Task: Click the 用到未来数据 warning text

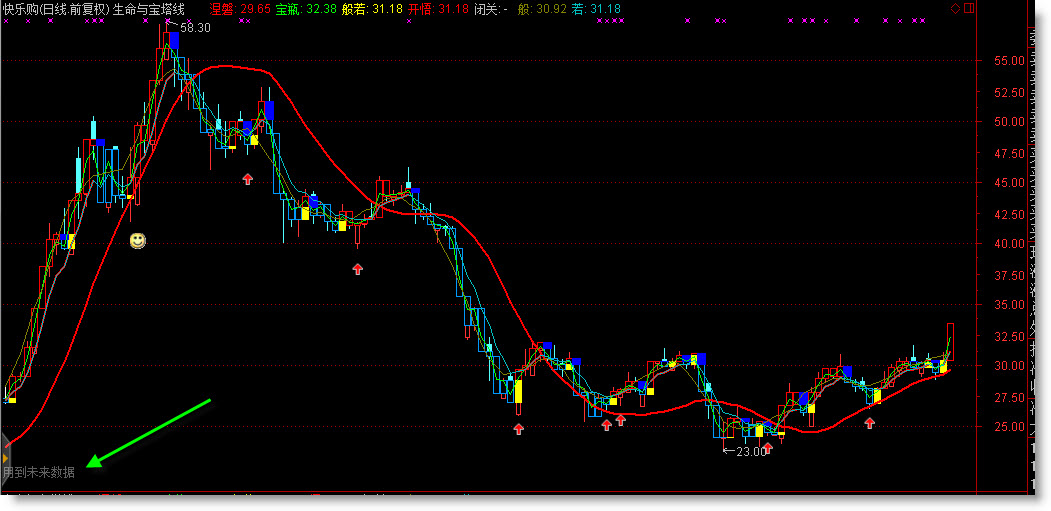Action: pyautogui.click(x=39, y=472)
